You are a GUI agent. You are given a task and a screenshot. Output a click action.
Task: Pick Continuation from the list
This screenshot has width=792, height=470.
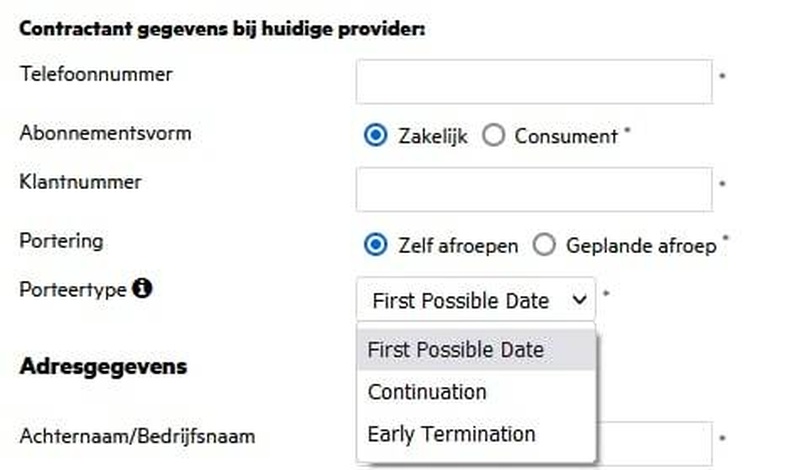[476, 392]
